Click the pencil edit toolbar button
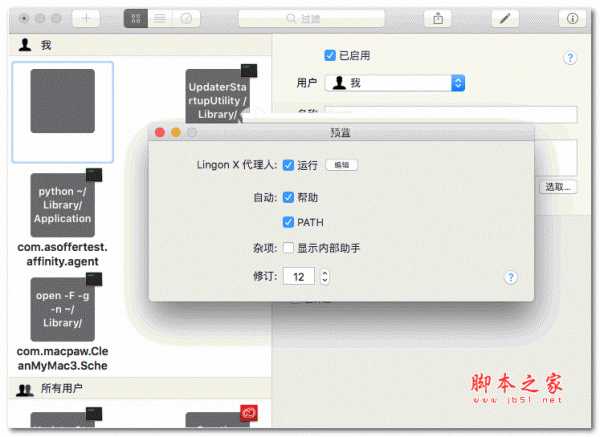 coord(505,18)
